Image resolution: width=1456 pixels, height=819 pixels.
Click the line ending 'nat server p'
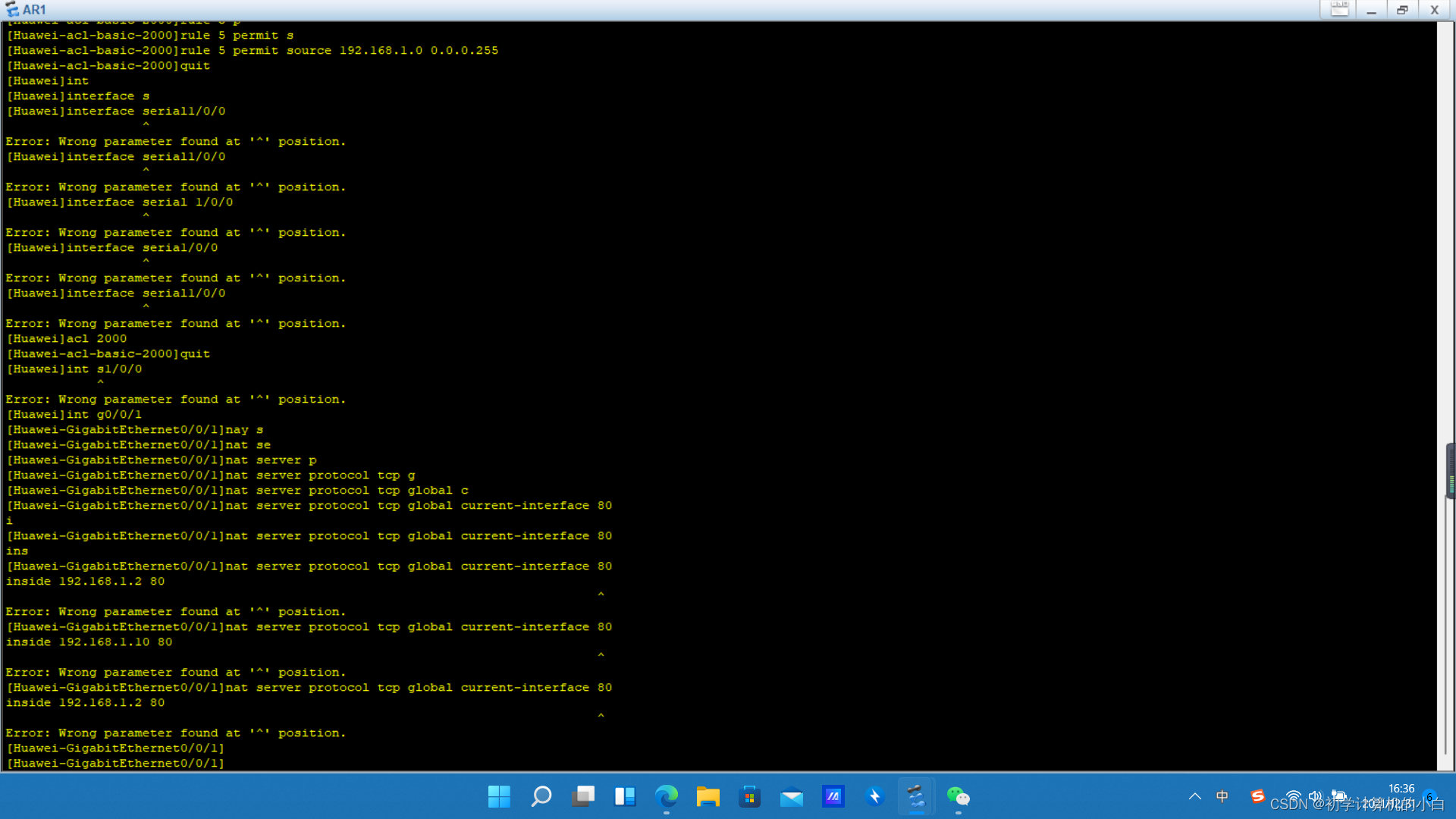(162, 460)
